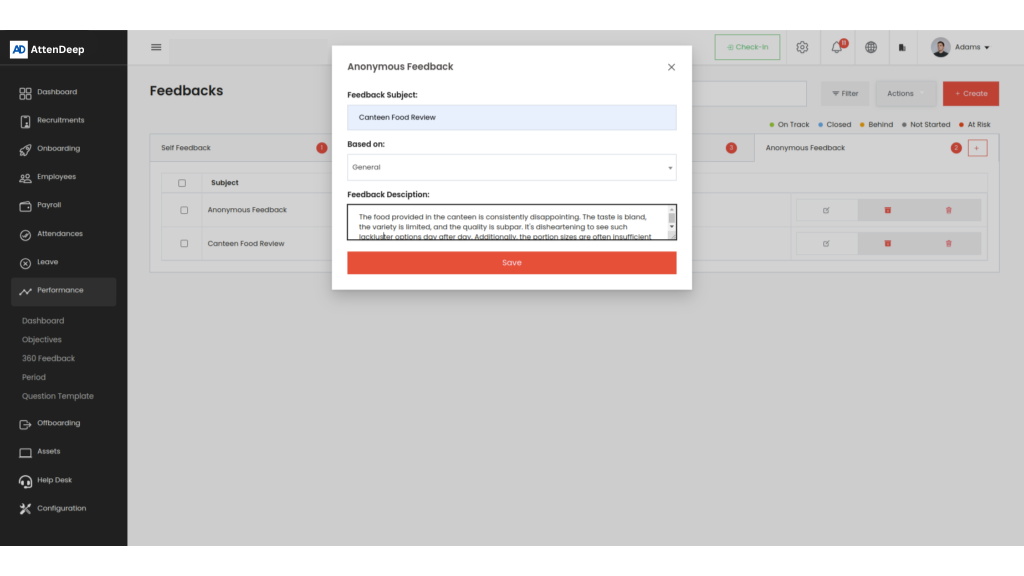Screen dimensions: 1024x576
Task: Delete the Canteen Food Review row
Action: (x=948, y=243)
